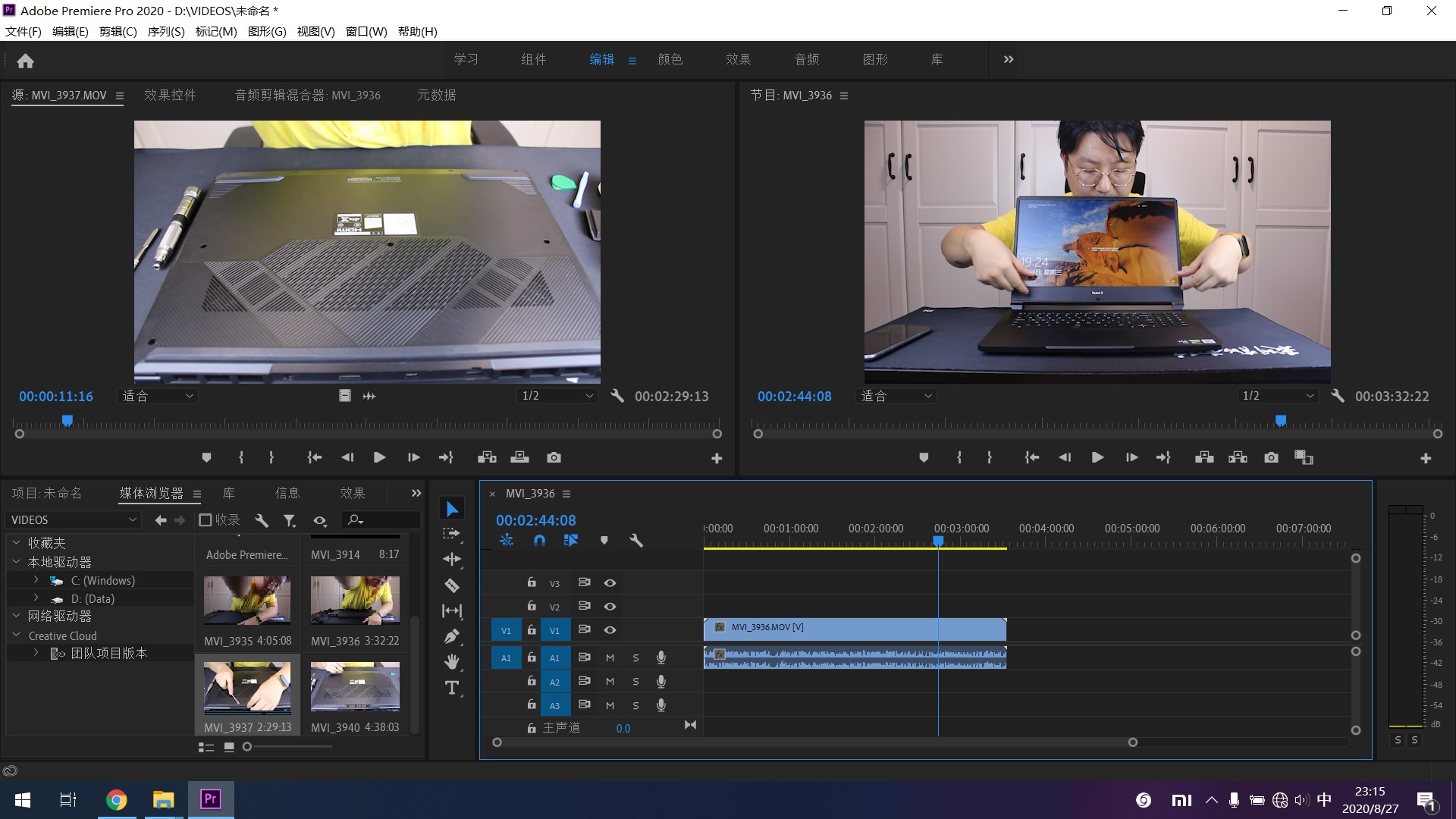Toggle snap in timeline (magnet icon)
The height and width of the screenshot is (819, 1456).
point(539,541)
